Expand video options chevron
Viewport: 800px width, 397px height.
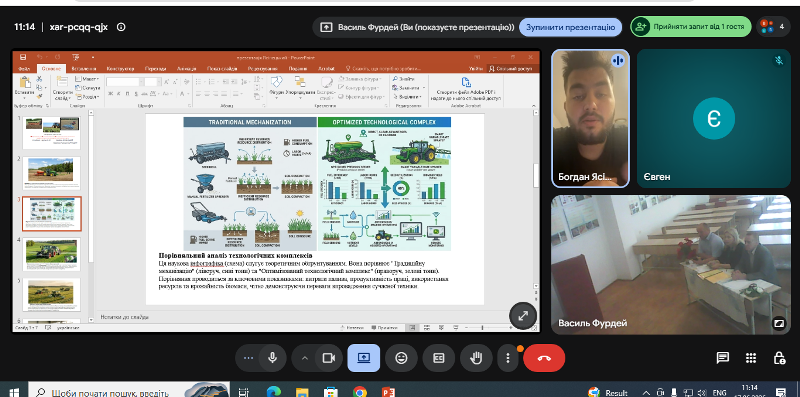click(x=305, y=358)
